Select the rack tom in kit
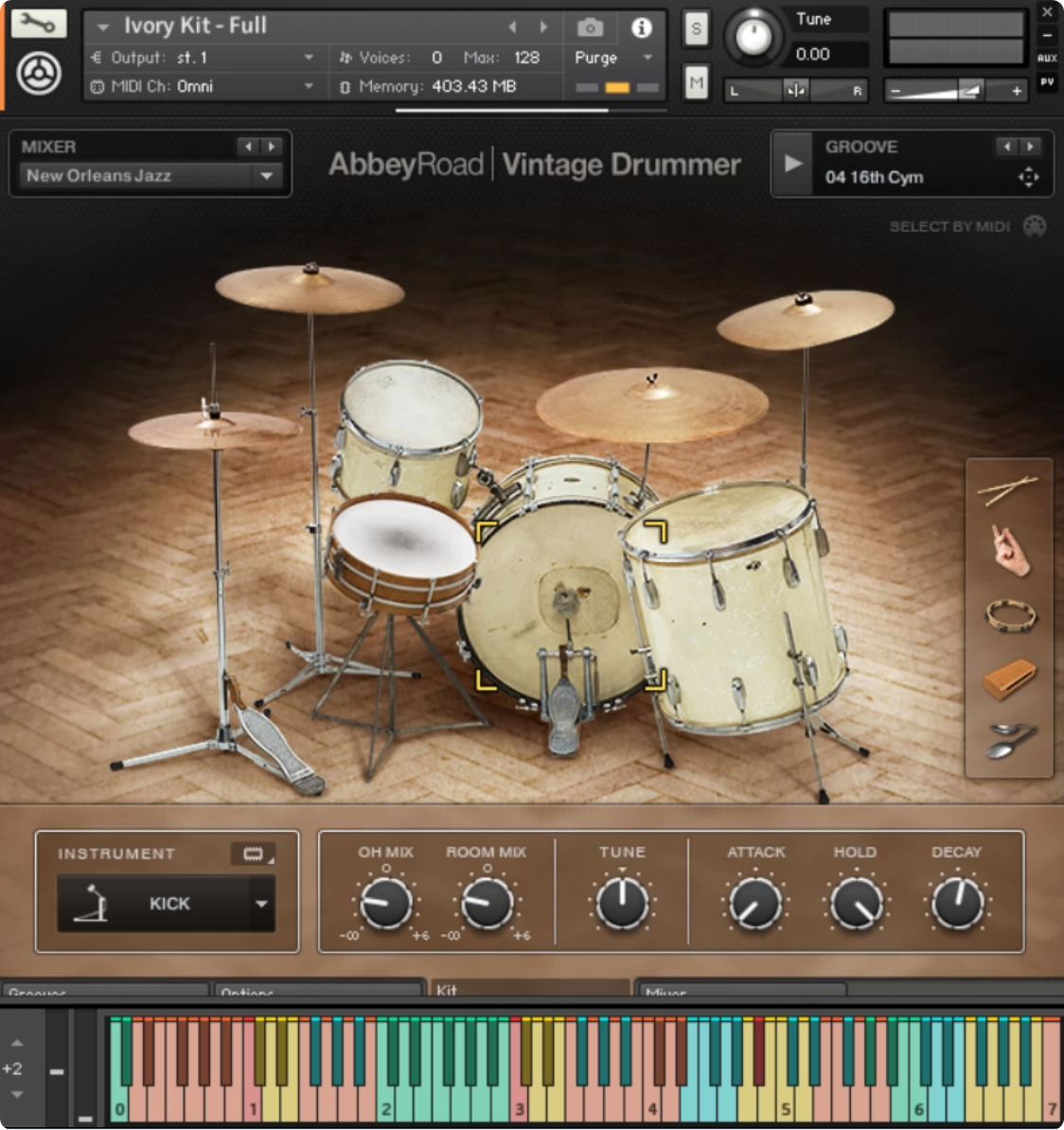This screenshot has width=1064, height=1130. pyautogui.click(x=408, y=431)
